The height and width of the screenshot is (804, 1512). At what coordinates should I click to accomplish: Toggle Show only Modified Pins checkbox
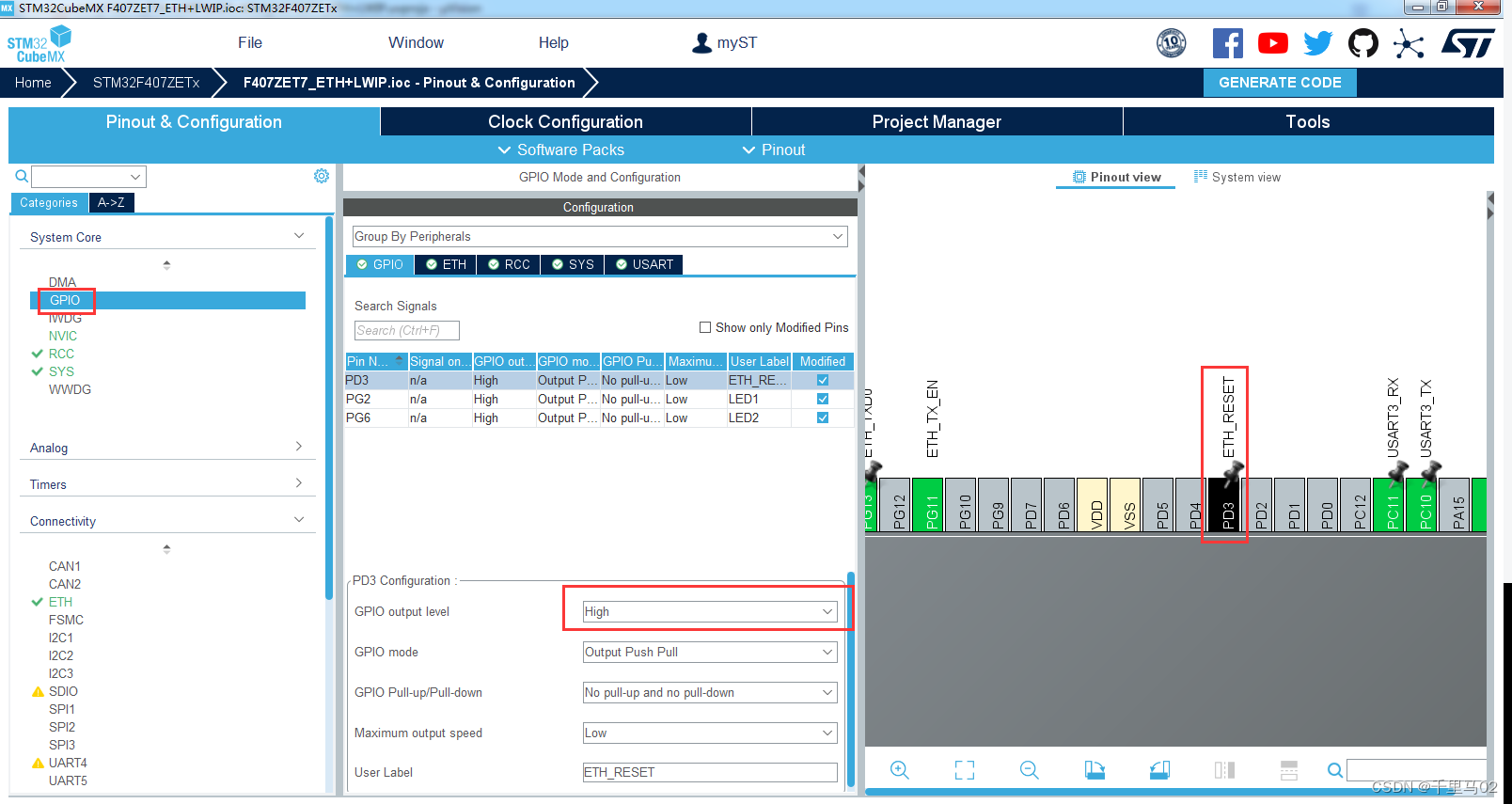click(x=705, y=327)
